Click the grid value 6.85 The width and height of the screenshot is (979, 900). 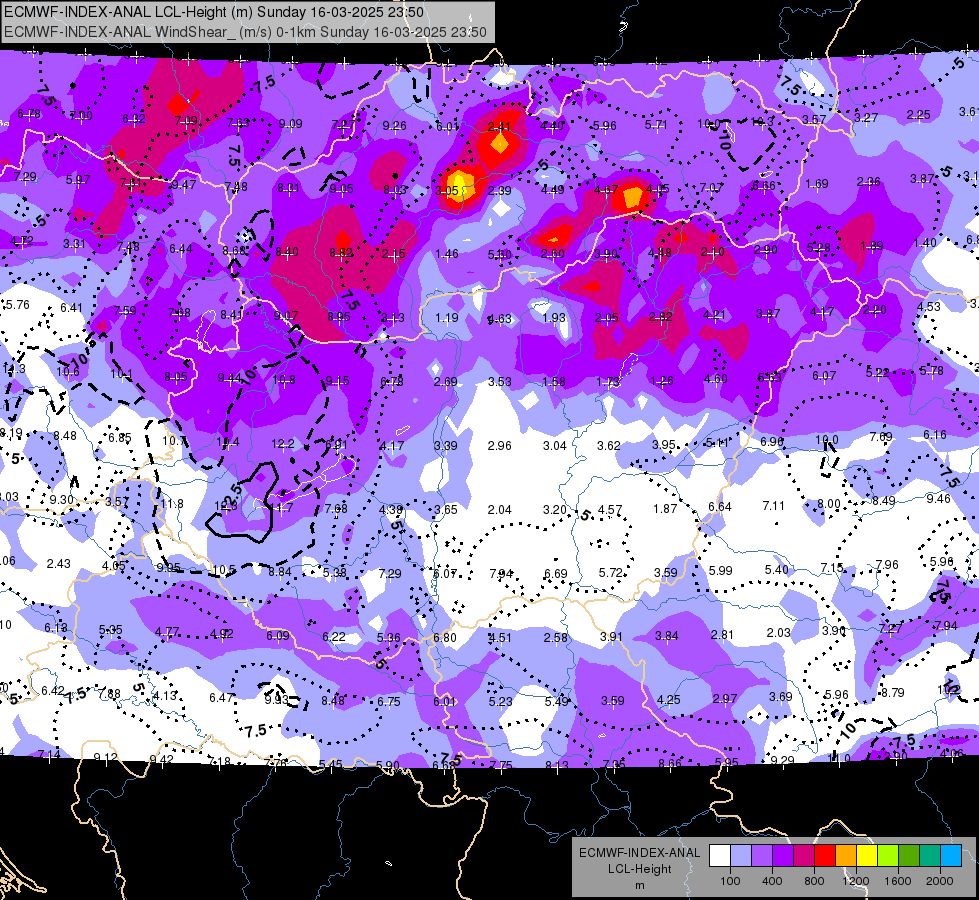pyautogui.click(x=120, y=438)
